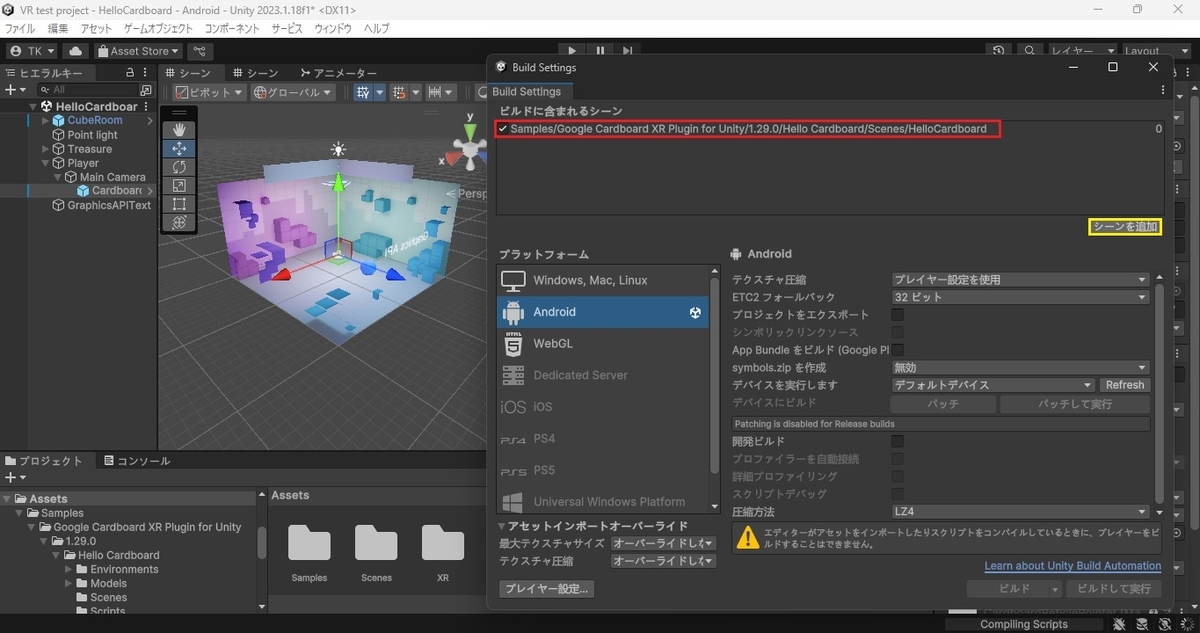Toggle the HelloCardboard scene checkbox
1200x633 pixels.
(502, 129)
